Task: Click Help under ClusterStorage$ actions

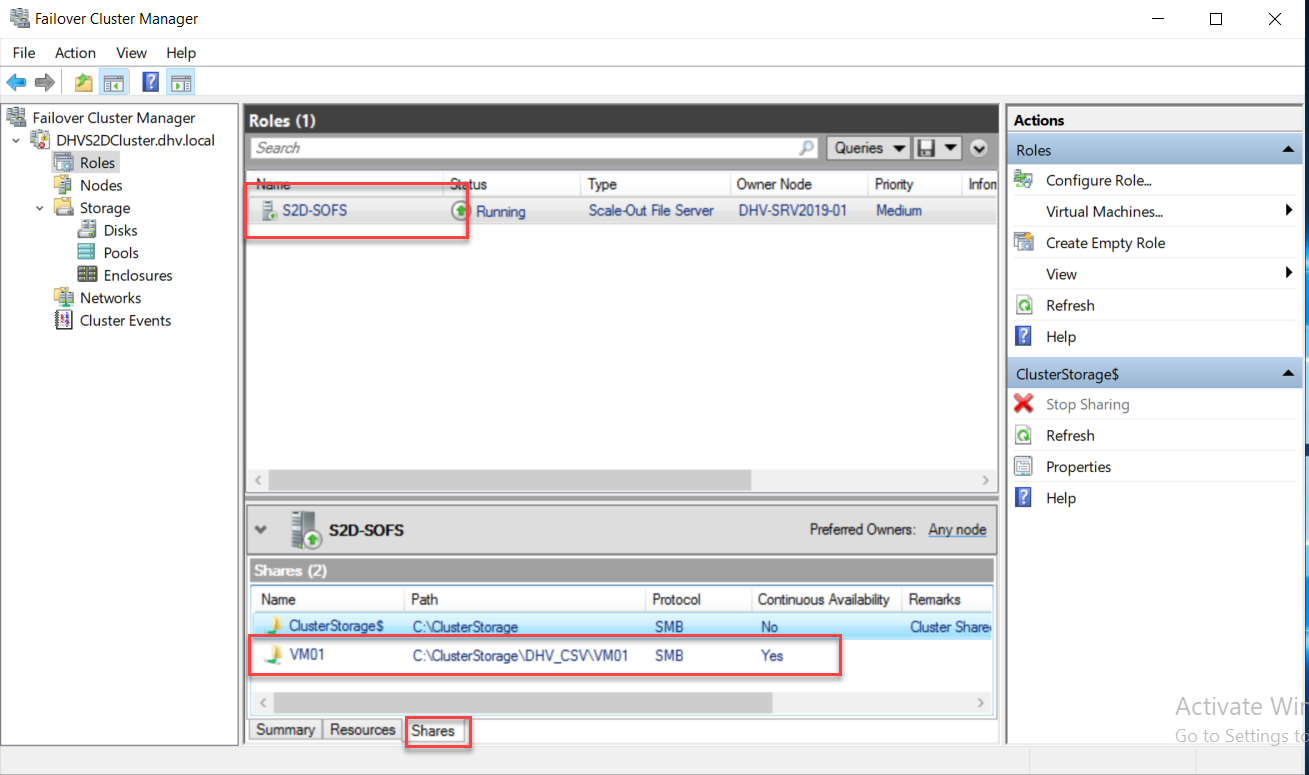Action: click(x=1061, y=498)
